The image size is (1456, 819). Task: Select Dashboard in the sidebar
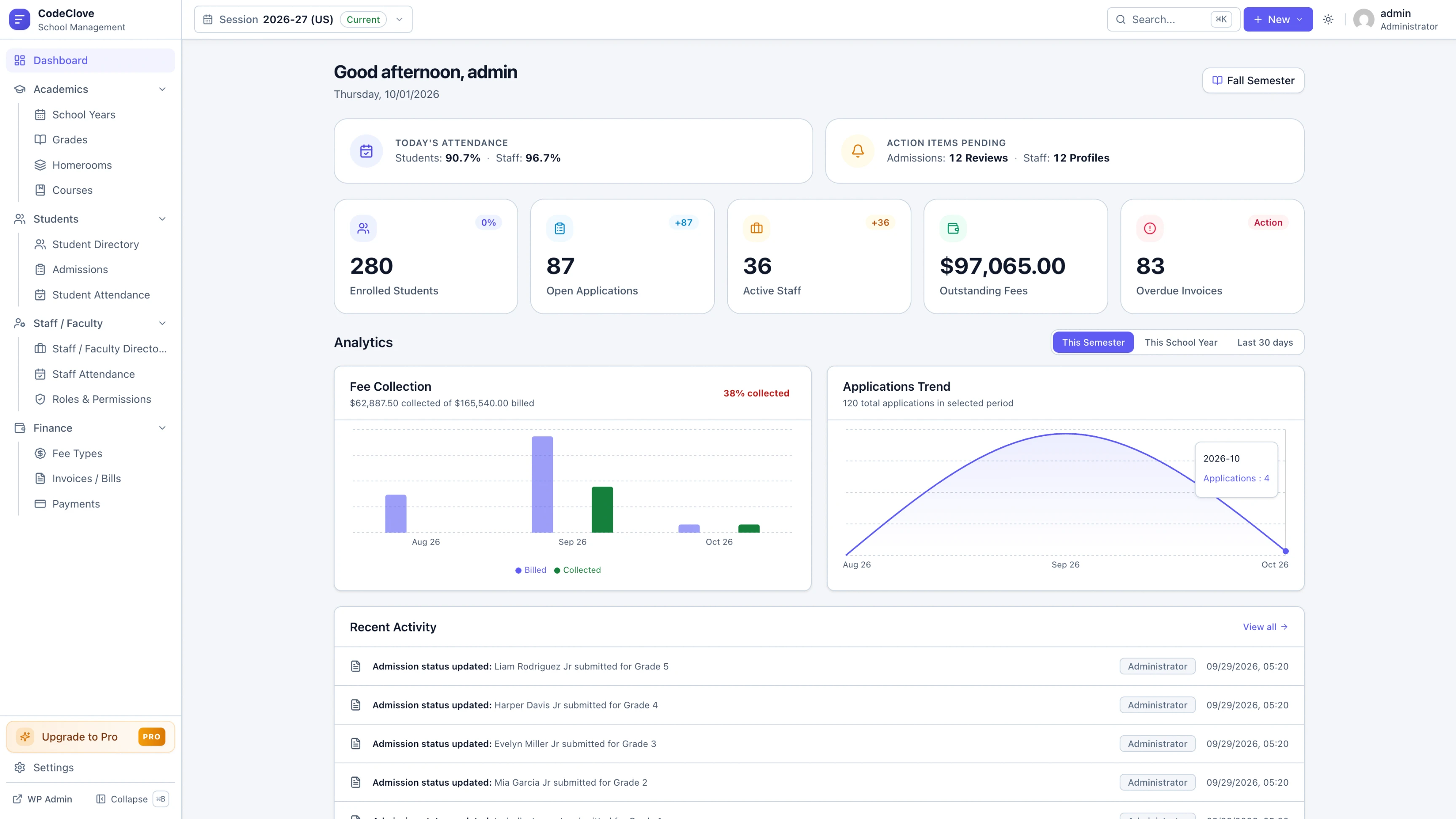(91, 60)
